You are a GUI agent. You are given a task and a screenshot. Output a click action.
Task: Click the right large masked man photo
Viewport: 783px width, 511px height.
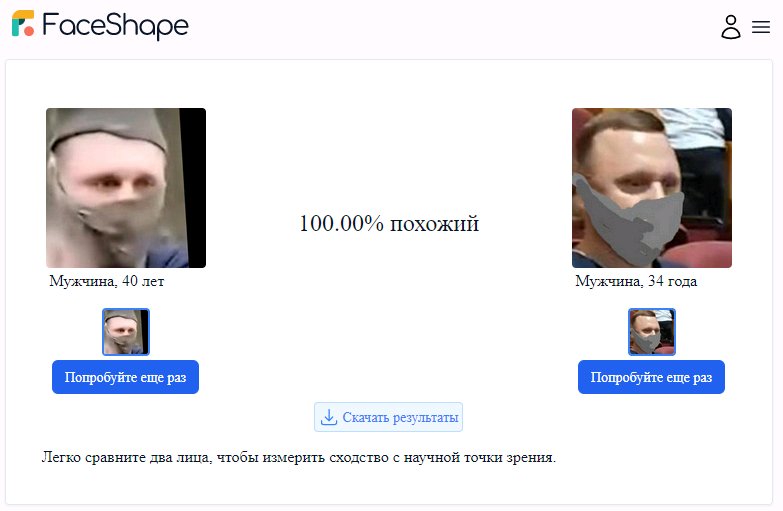click(652, 188)
